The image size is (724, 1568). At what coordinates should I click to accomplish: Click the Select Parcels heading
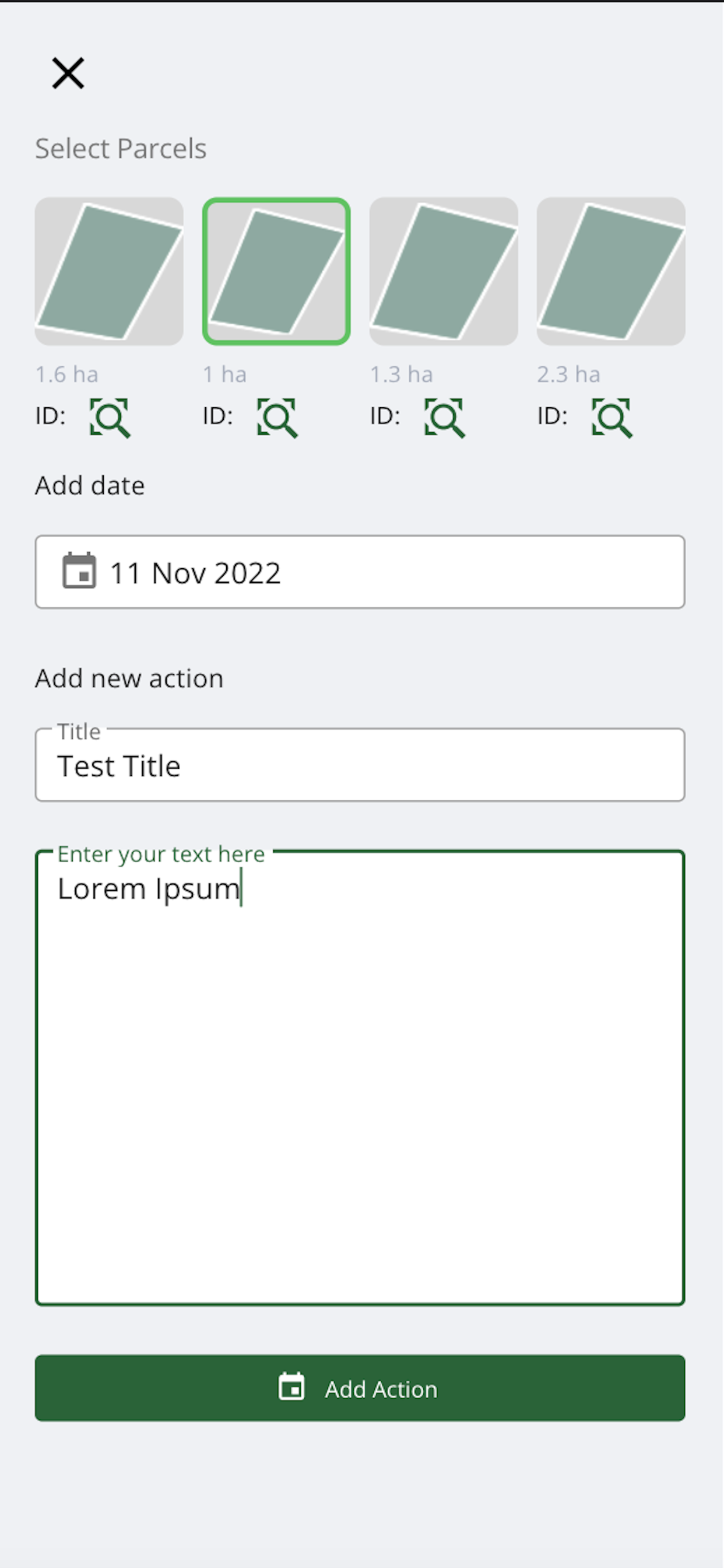pyautogui.click(x=121, y=149)
